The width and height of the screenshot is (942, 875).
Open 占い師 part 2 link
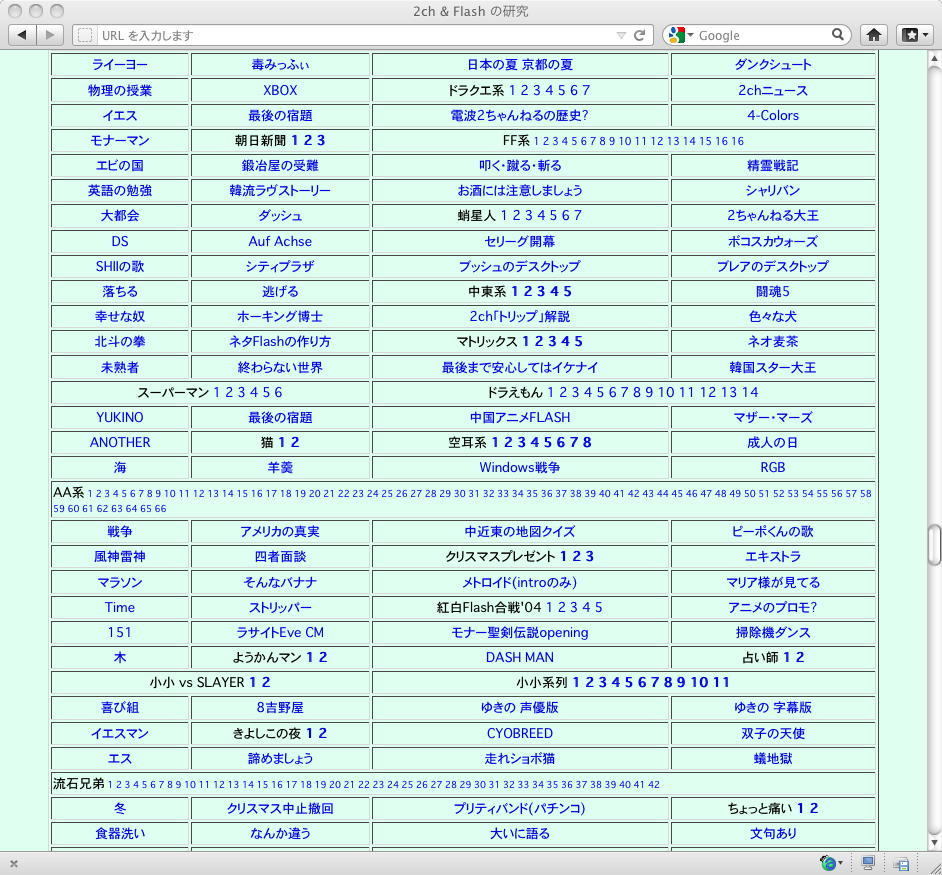[800, 657]
